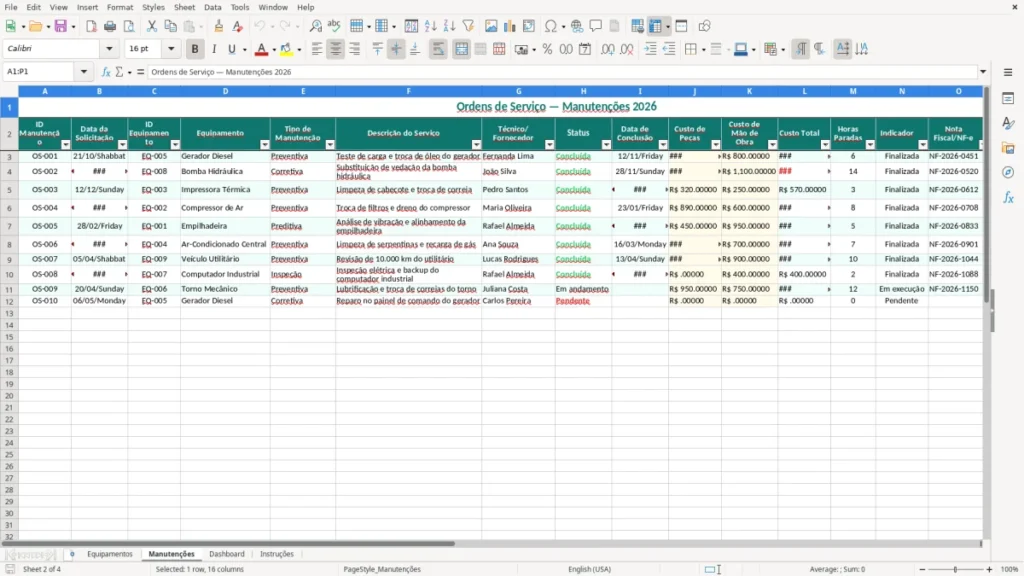Switch to Dashboard sheet tab
Image resolution: width=1024 pixels, height=576 pixels.
pyautogui.click(x=227, y=554)
